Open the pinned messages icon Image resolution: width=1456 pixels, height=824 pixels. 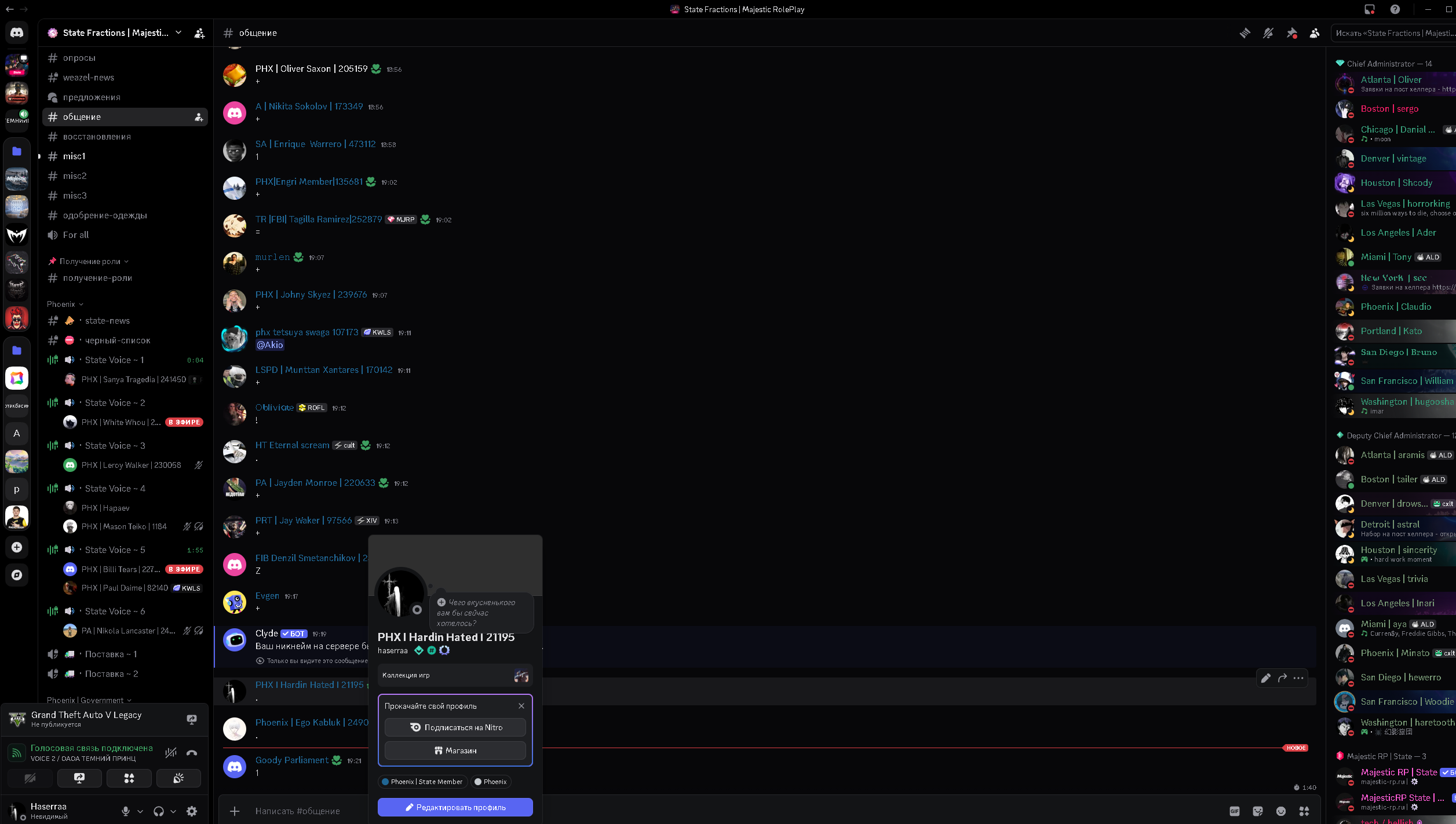(1291, 33)
